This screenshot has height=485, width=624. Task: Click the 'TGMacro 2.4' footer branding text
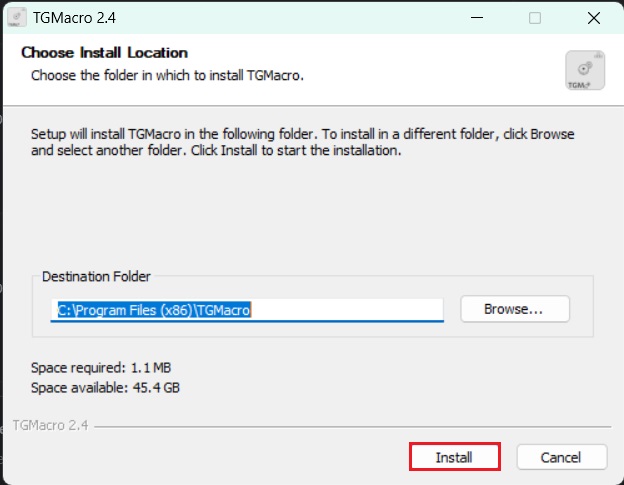point(50,425)
